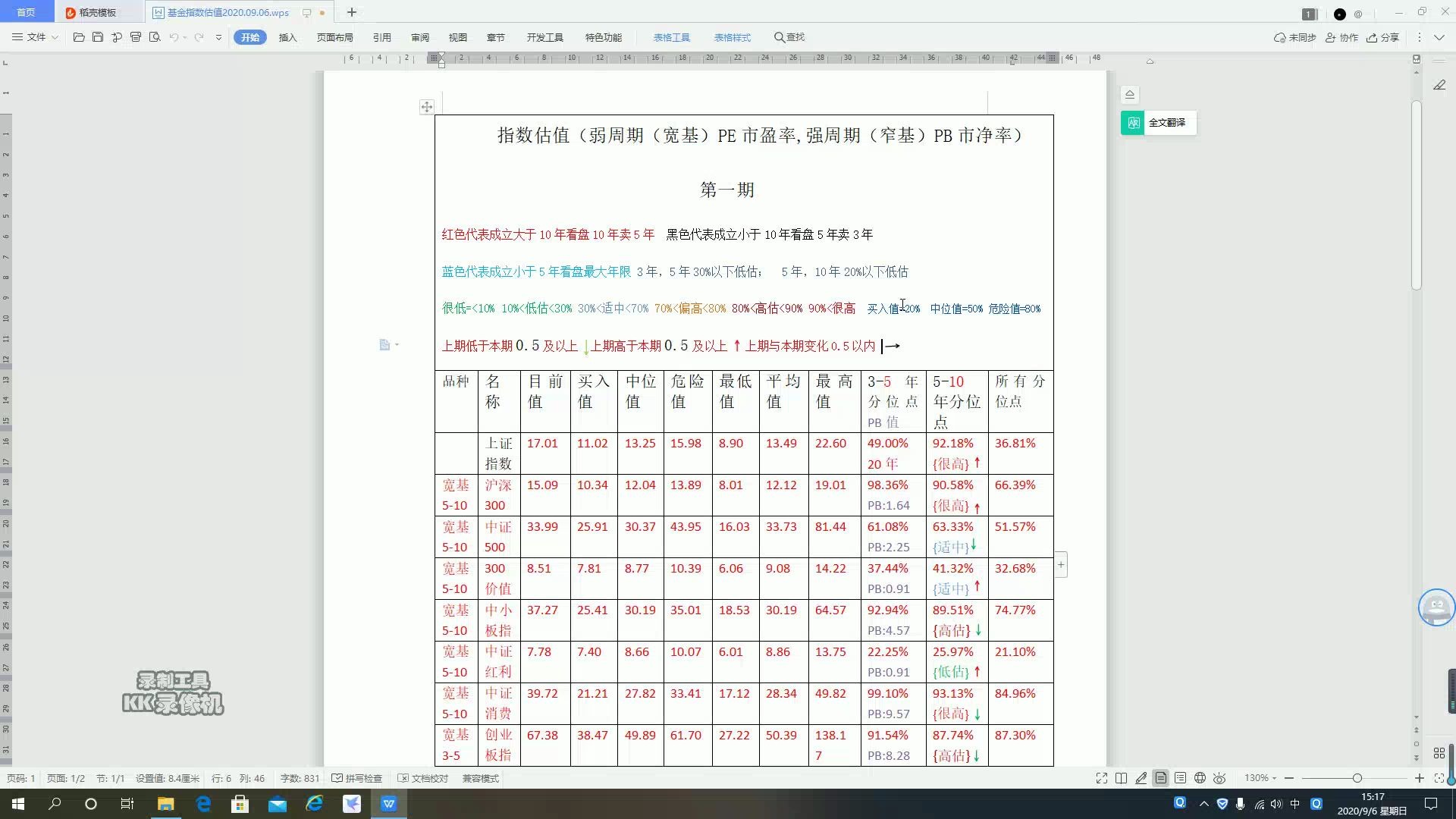Open the 插入 ribbon tab
The width and height of the screenshot is (1456, 819).
pyautogui.click(x=287, y=37)
